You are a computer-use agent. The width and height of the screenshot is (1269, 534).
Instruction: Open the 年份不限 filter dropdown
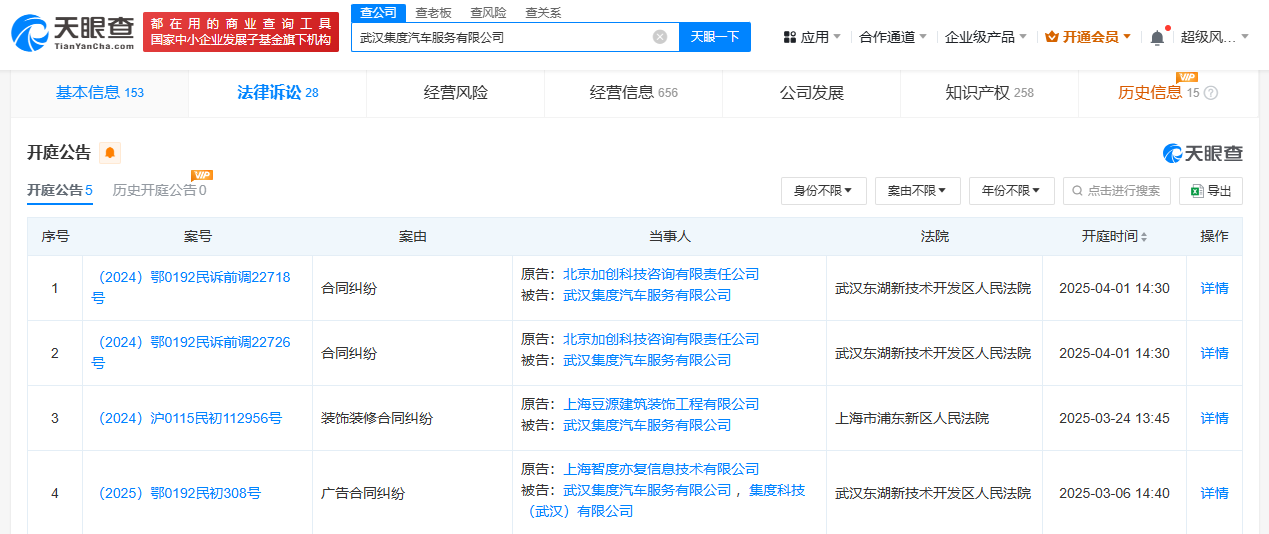click(1011, 190)
